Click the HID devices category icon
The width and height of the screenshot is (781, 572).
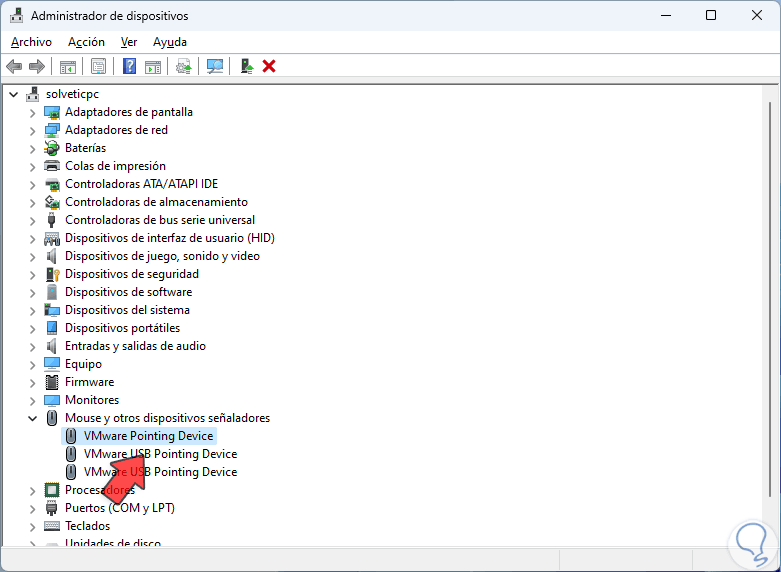point(52,238)
